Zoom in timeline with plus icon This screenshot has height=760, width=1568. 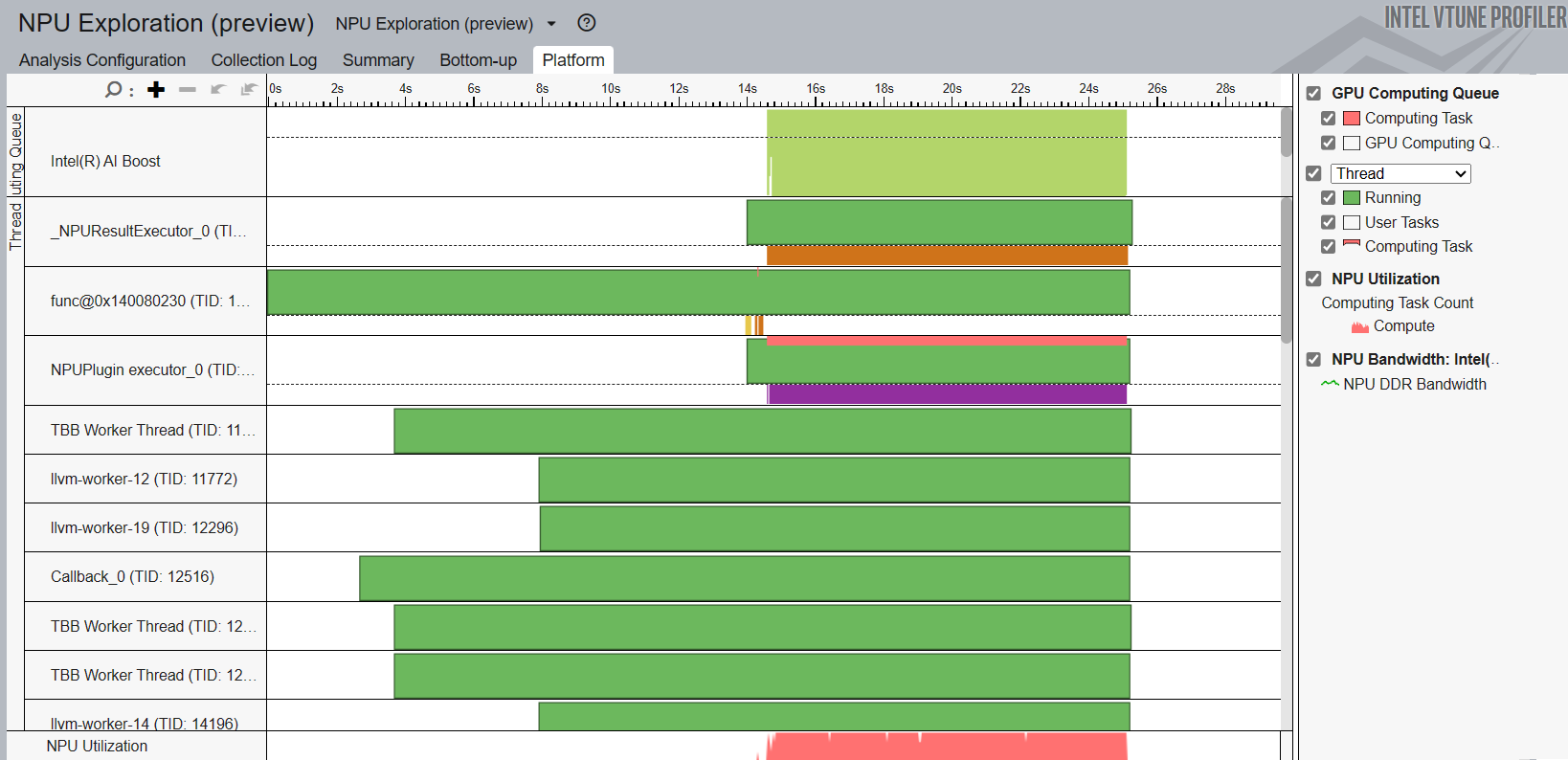tap(156, 90)
